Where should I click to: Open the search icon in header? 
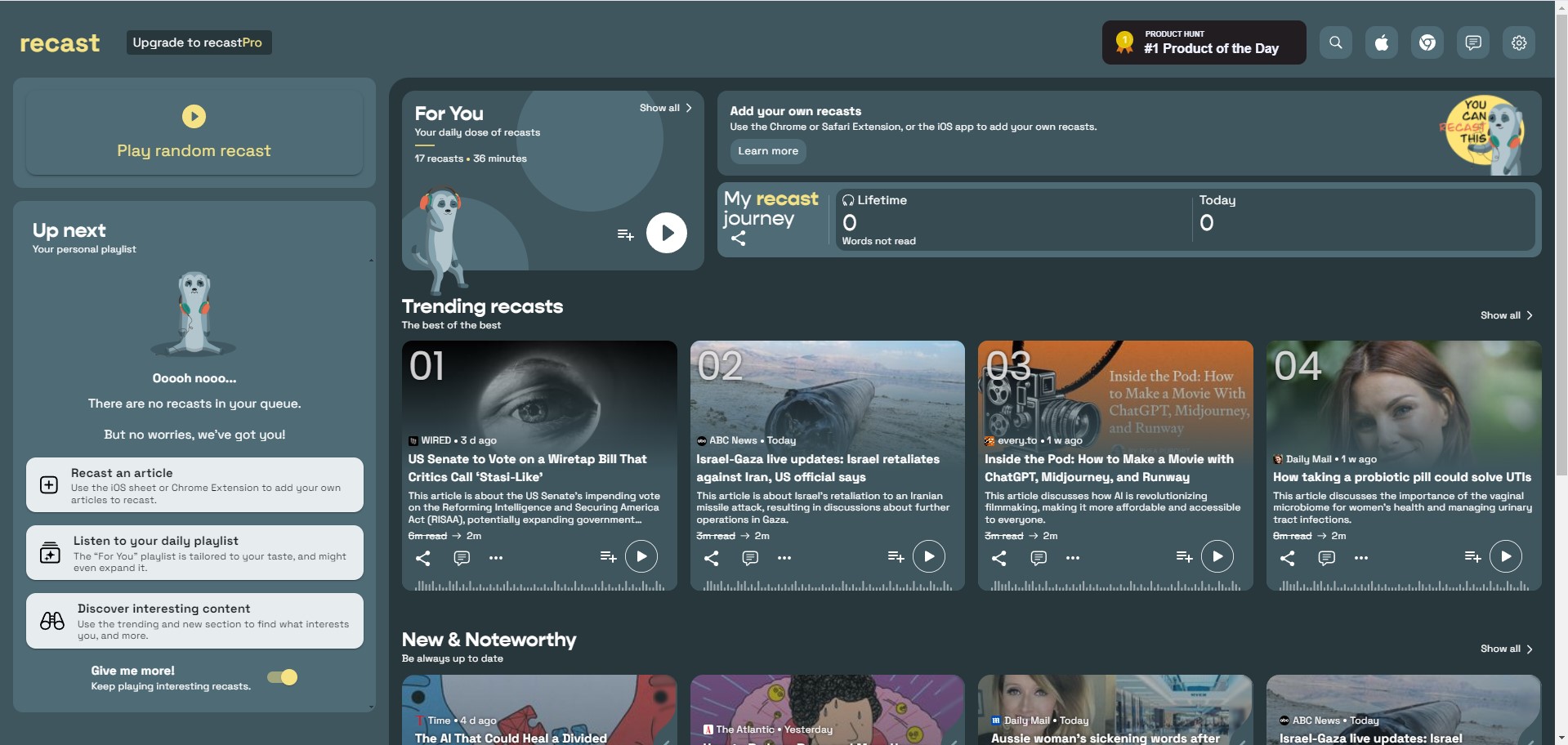tap(1335, 42)
